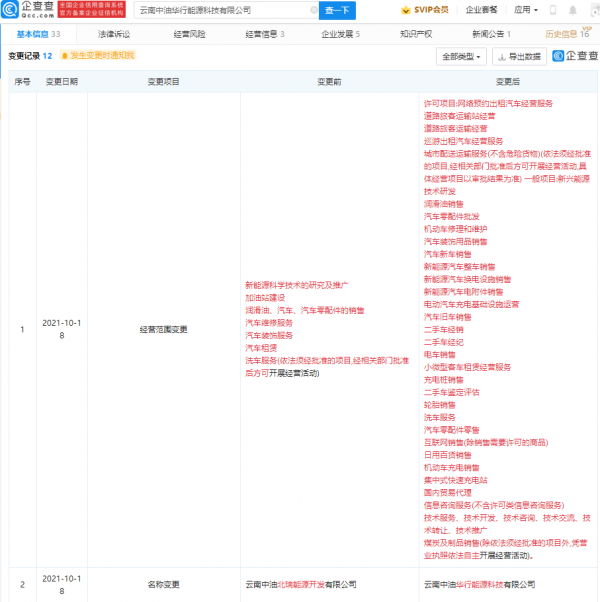600x602 pixels.
Task: Open notifications bell icon
Action: 572,10
